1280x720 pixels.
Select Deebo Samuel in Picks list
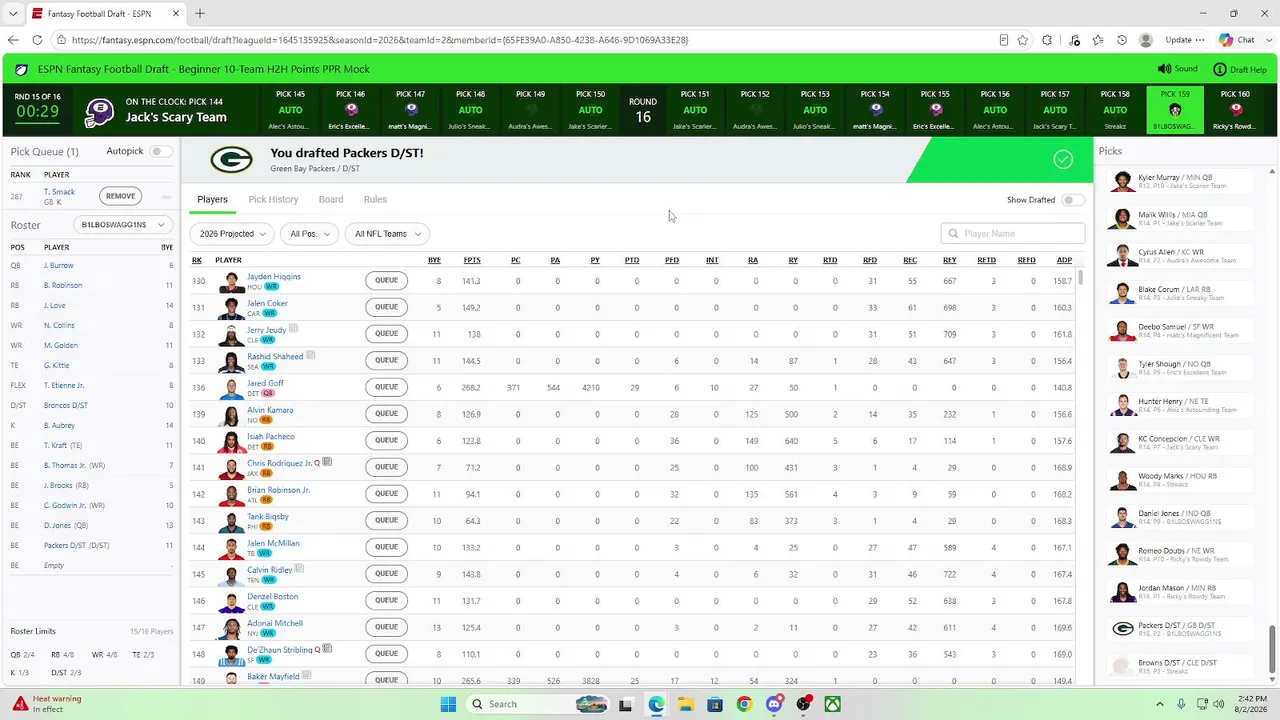click(x=1182, y=331)
